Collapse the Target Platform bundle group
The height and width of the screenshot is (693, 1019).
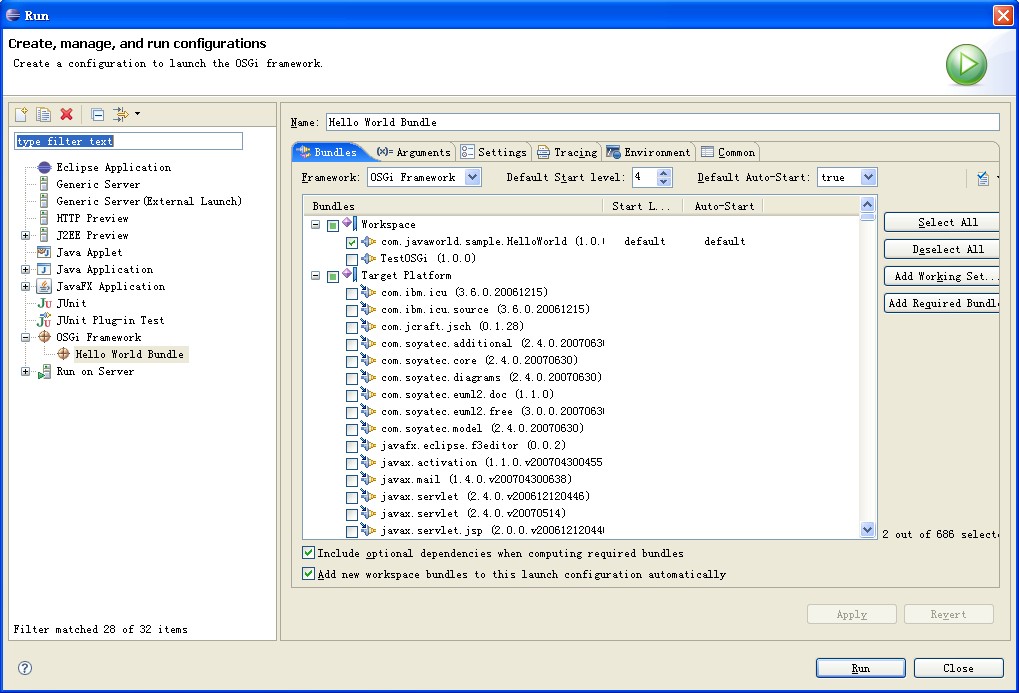pyautogui.click(x=315, y=276)
